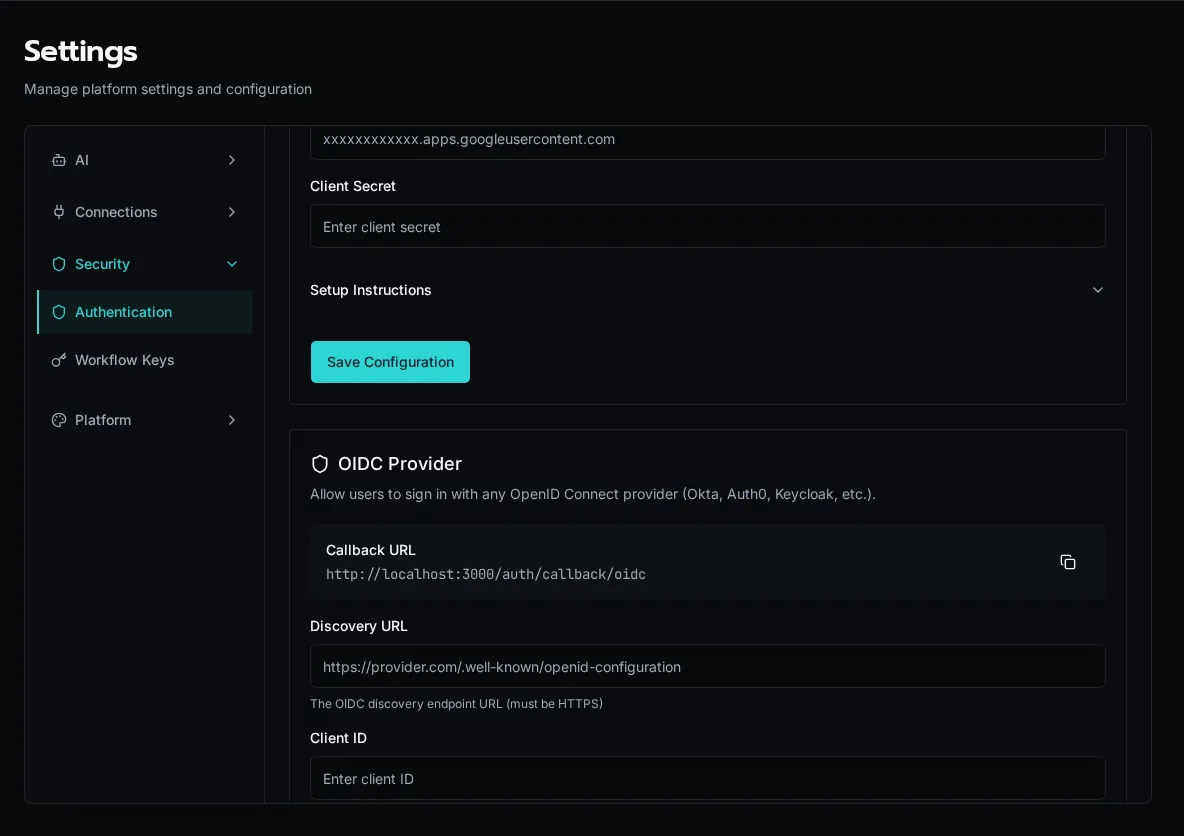Click the OpenID Connect provider description text
The height and width of the screenshot is (836, 1184).
[593, 495]
